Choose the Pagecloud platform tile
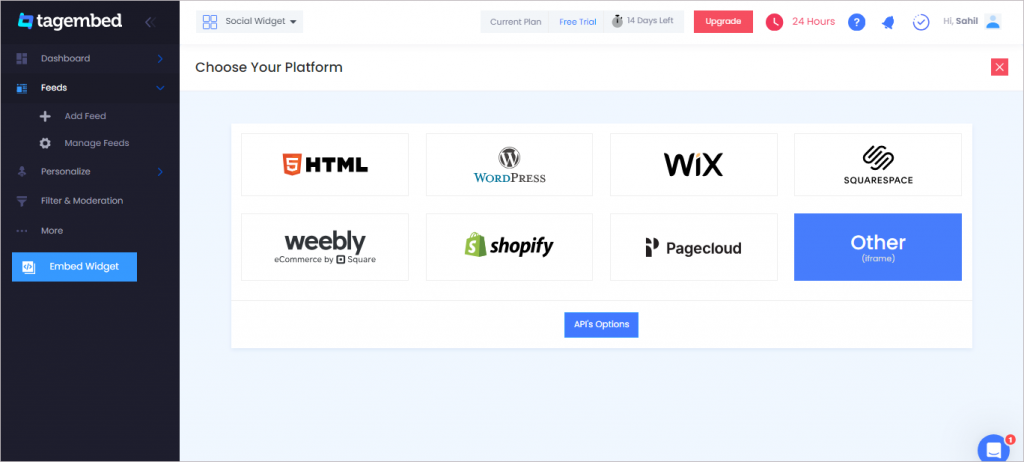Screen dimensions: 1024x462 coord(694,247)
